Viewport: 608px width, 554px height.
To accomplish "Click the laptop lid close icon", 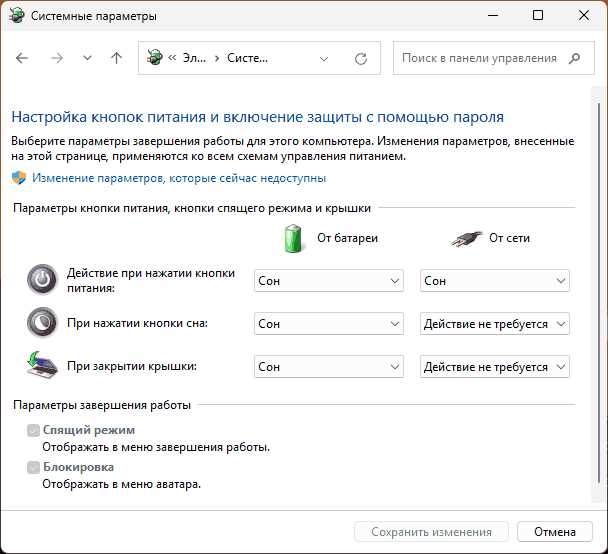I will (x=42, y=364).
